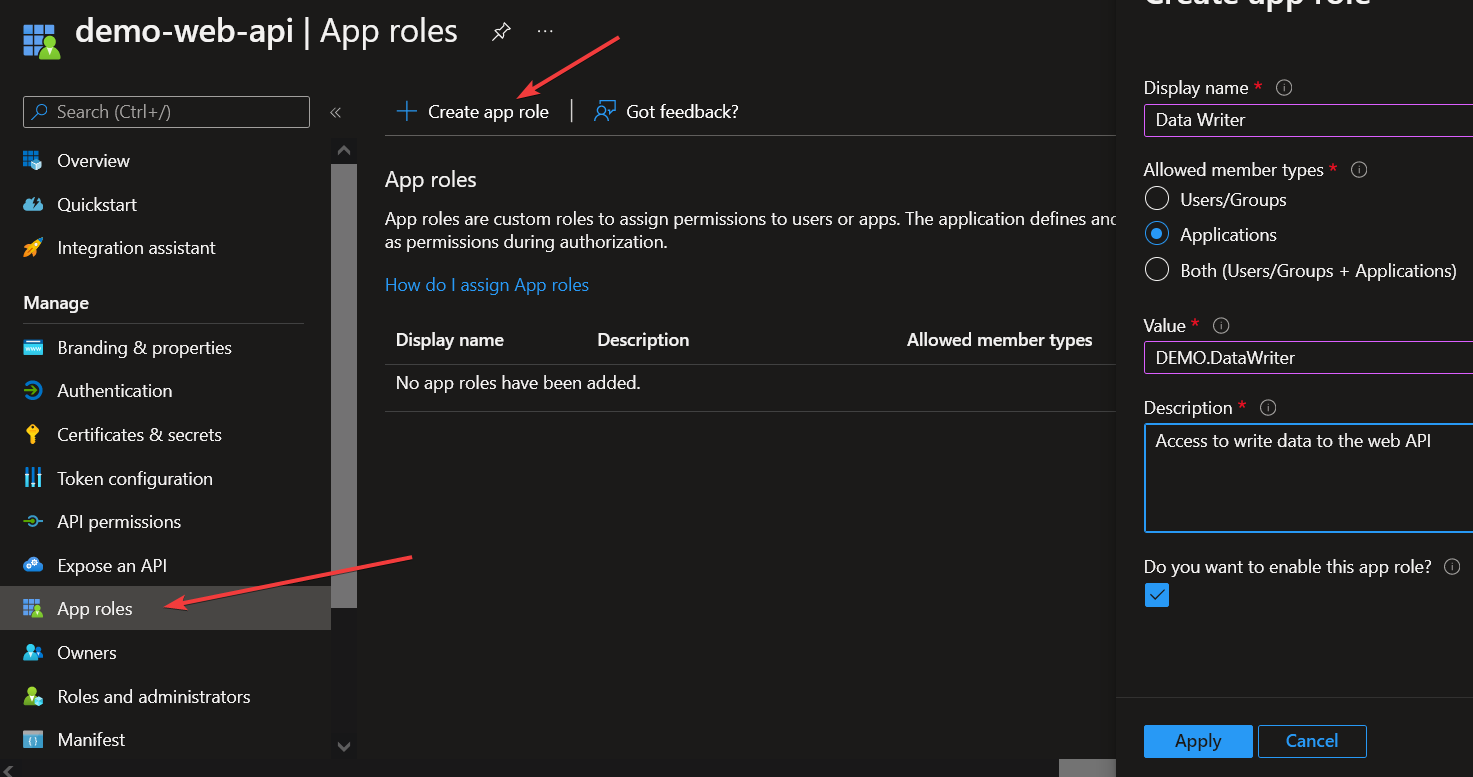The image size is (1473, 777).
Task: Select the Users/Groups radio button
Action: tap(1157, 199)
